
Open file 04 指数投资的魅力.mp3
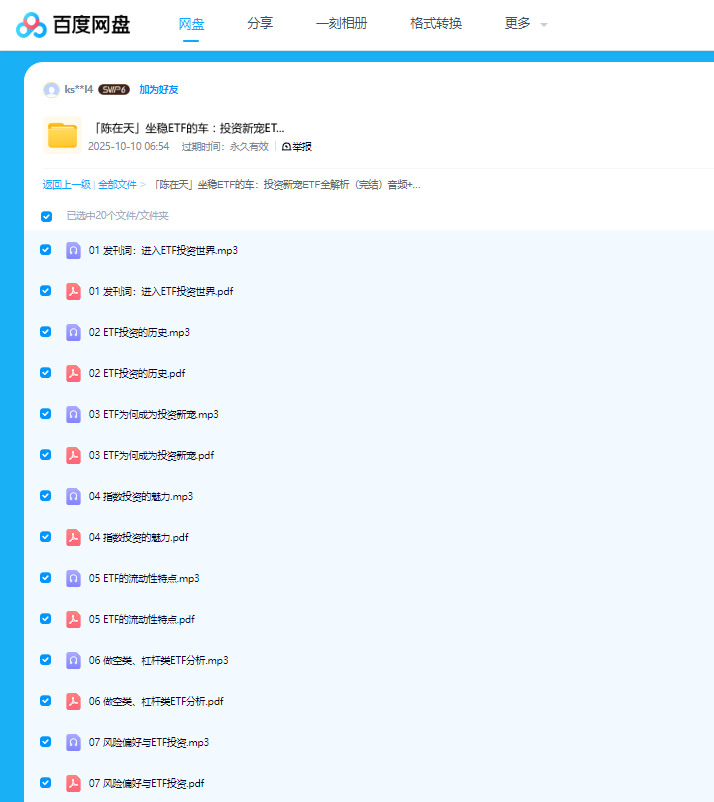tap(141, 496)
